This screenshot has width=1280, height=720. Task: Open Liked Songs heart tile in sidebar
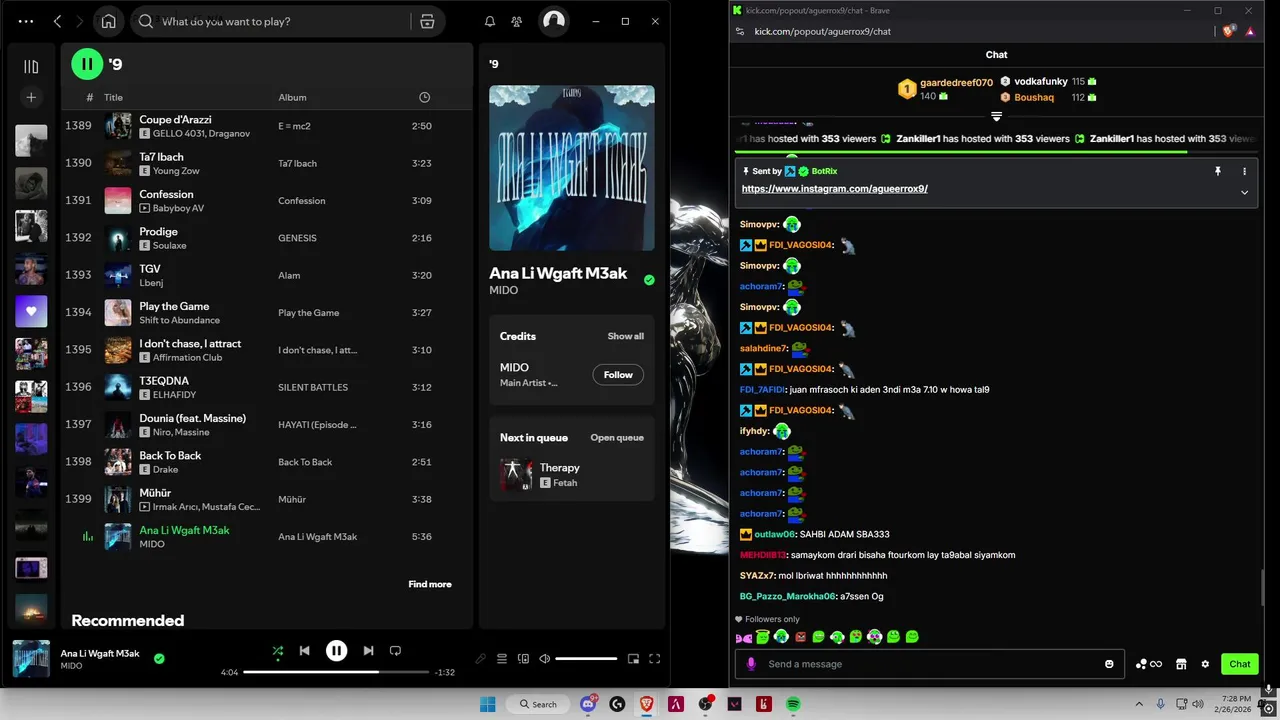(31, 311)
